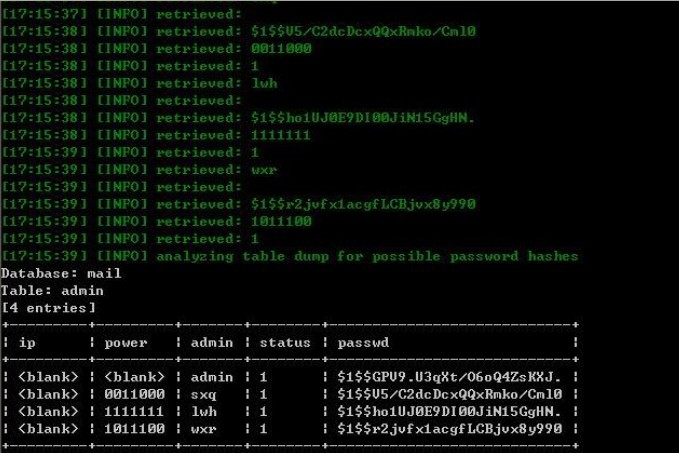Click the 'wxr' username in table
This screenshot has width=679, height=453.
click(x=204, y=429)
